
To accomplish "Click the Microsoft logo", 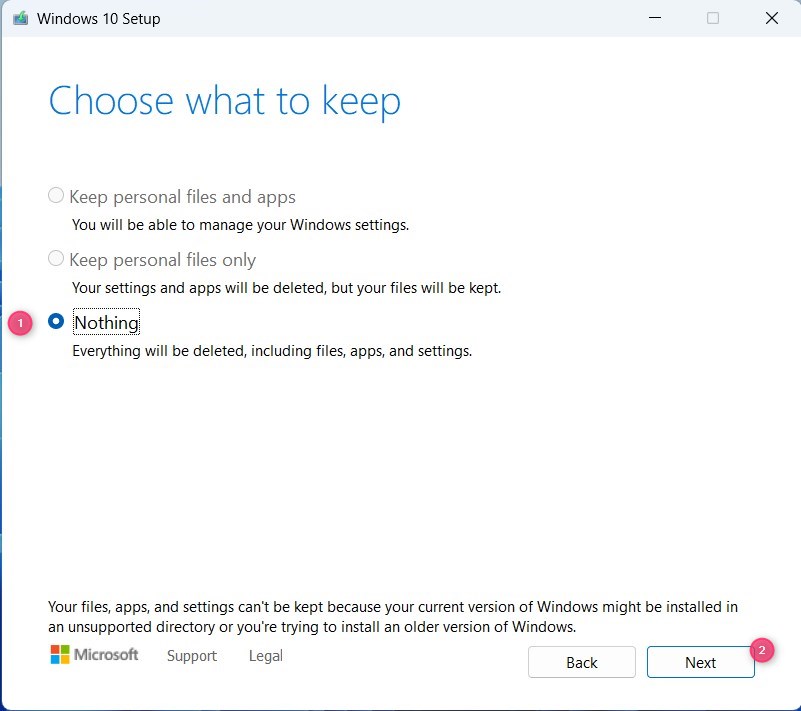I will pyautogui.click(x=95, y=654).
